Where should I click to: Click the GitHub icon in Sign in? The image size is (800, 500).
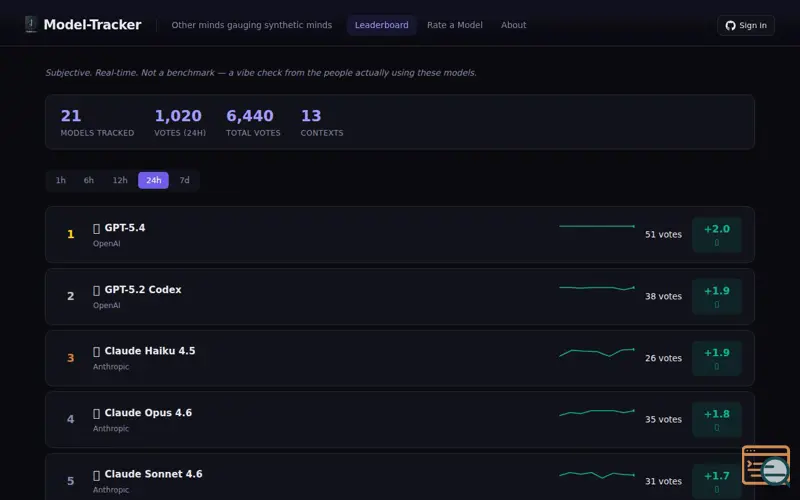tap(731, 26)
